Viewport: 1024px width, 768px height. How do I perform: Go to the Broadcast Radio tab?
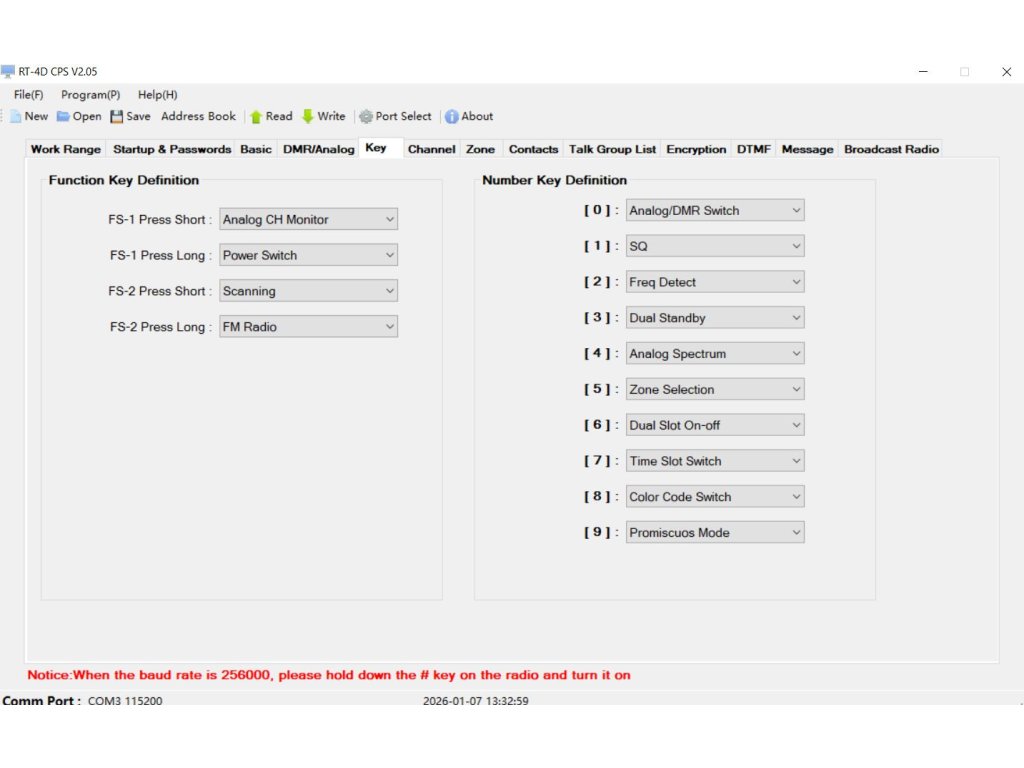pos(891,149)
